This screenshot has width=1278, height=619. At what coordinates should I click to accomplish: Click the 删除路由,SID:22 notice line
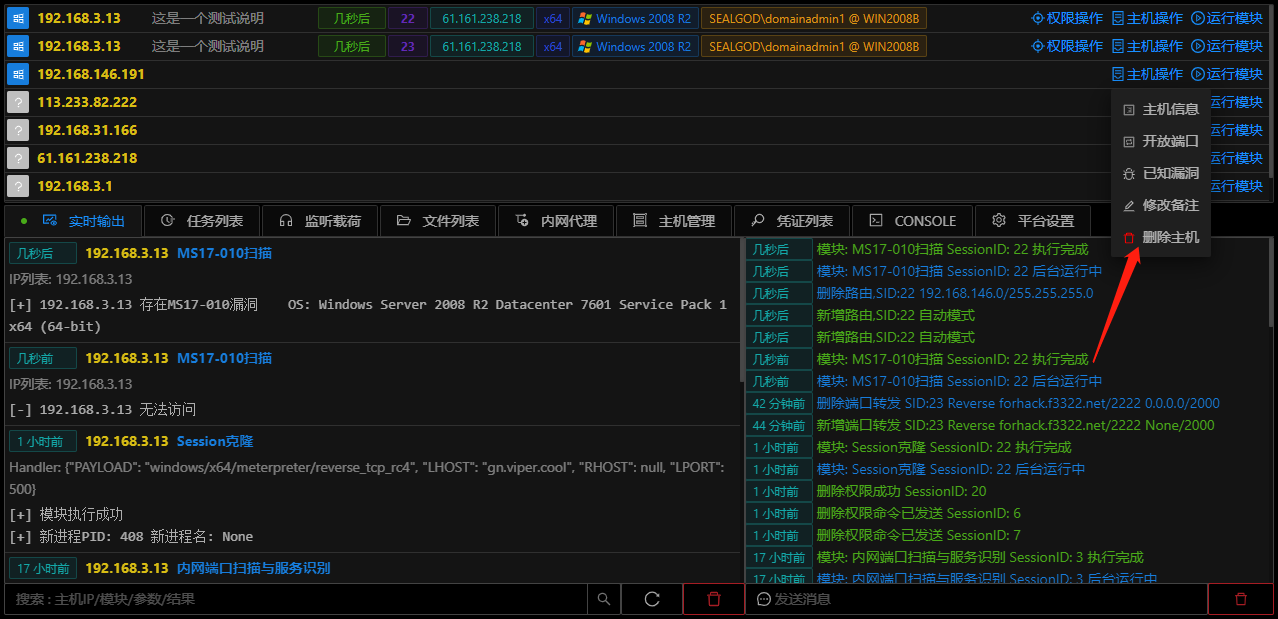(955, 293)
